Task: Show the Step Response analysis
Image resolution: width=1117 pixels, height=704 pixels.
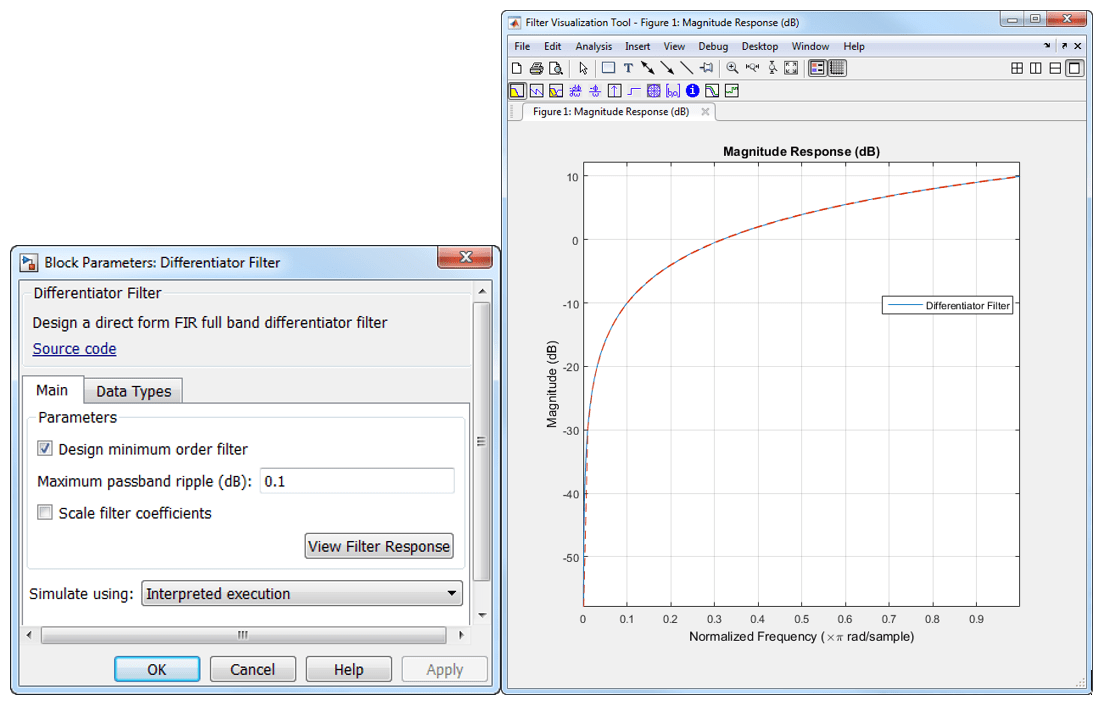Action: (x=634, y=90)
